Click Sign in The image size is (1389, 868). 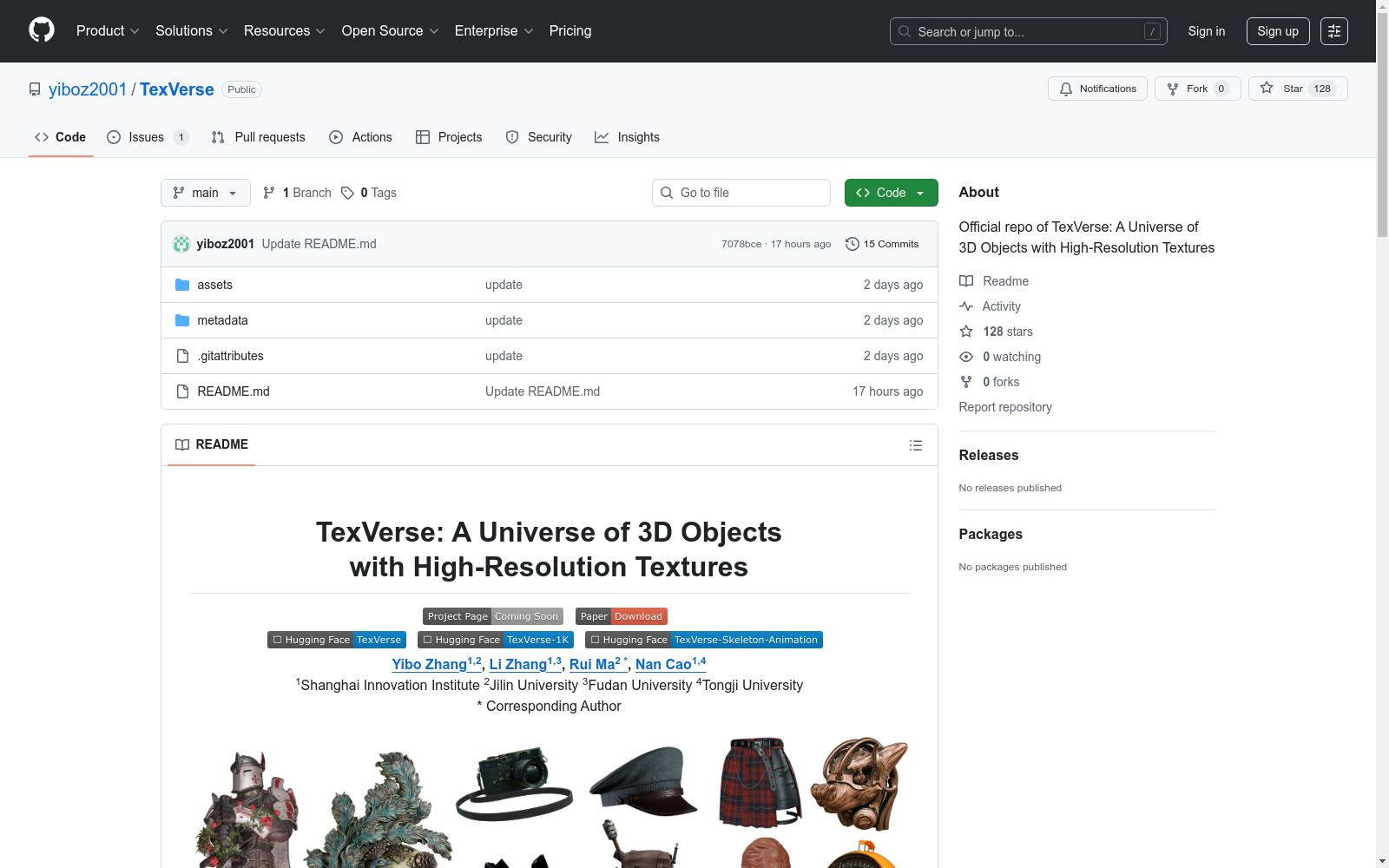(x=1207, y=31)
